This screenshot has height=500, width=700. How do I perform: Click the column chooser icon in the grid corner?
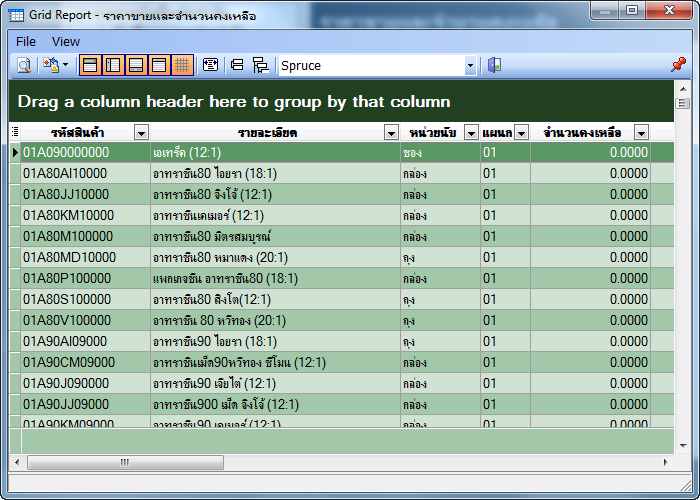pyautogui.click(x=15, y=132)
